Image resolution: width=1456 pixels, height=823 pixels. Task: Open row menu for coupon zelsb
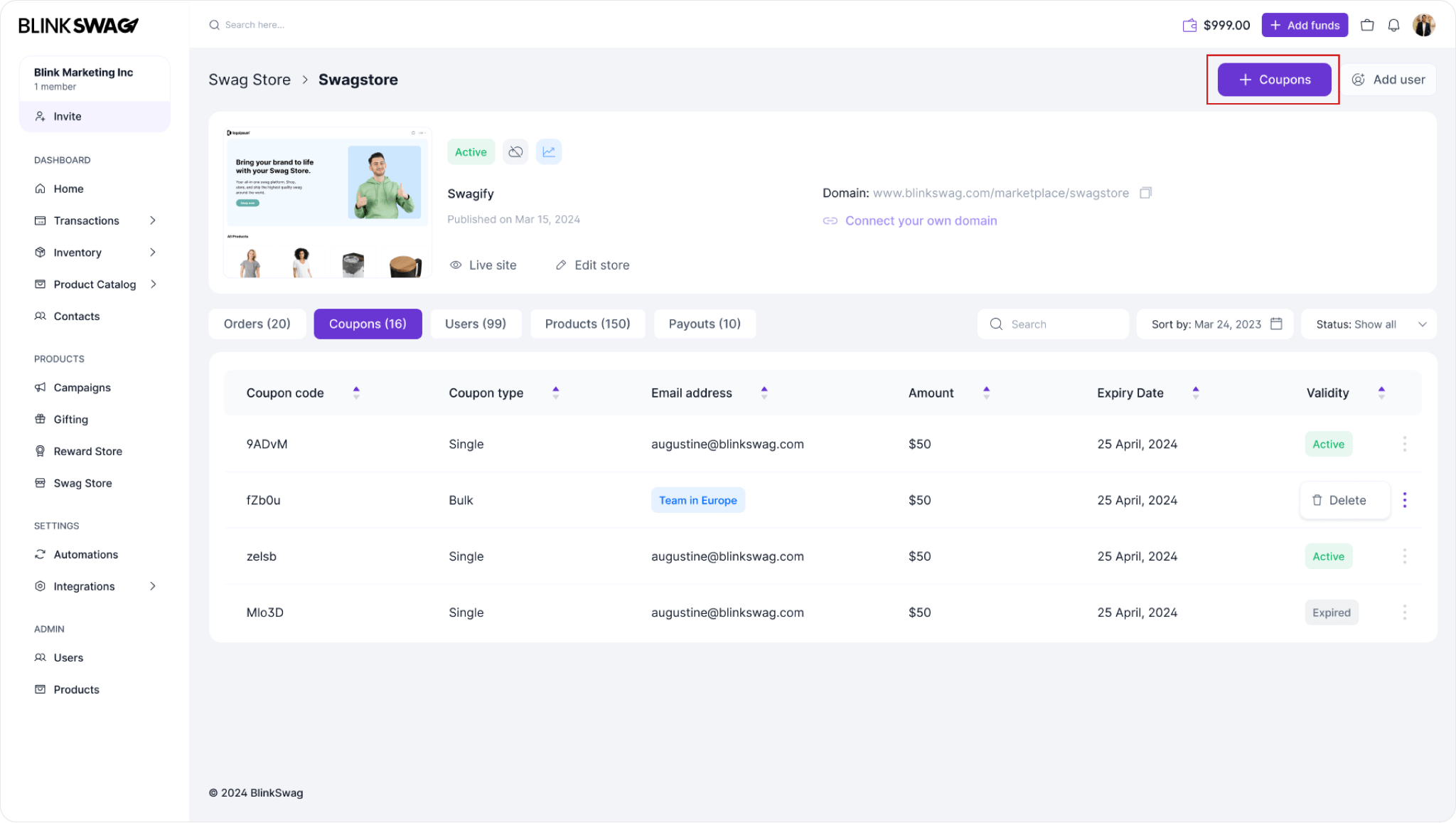click(1404, 556)
